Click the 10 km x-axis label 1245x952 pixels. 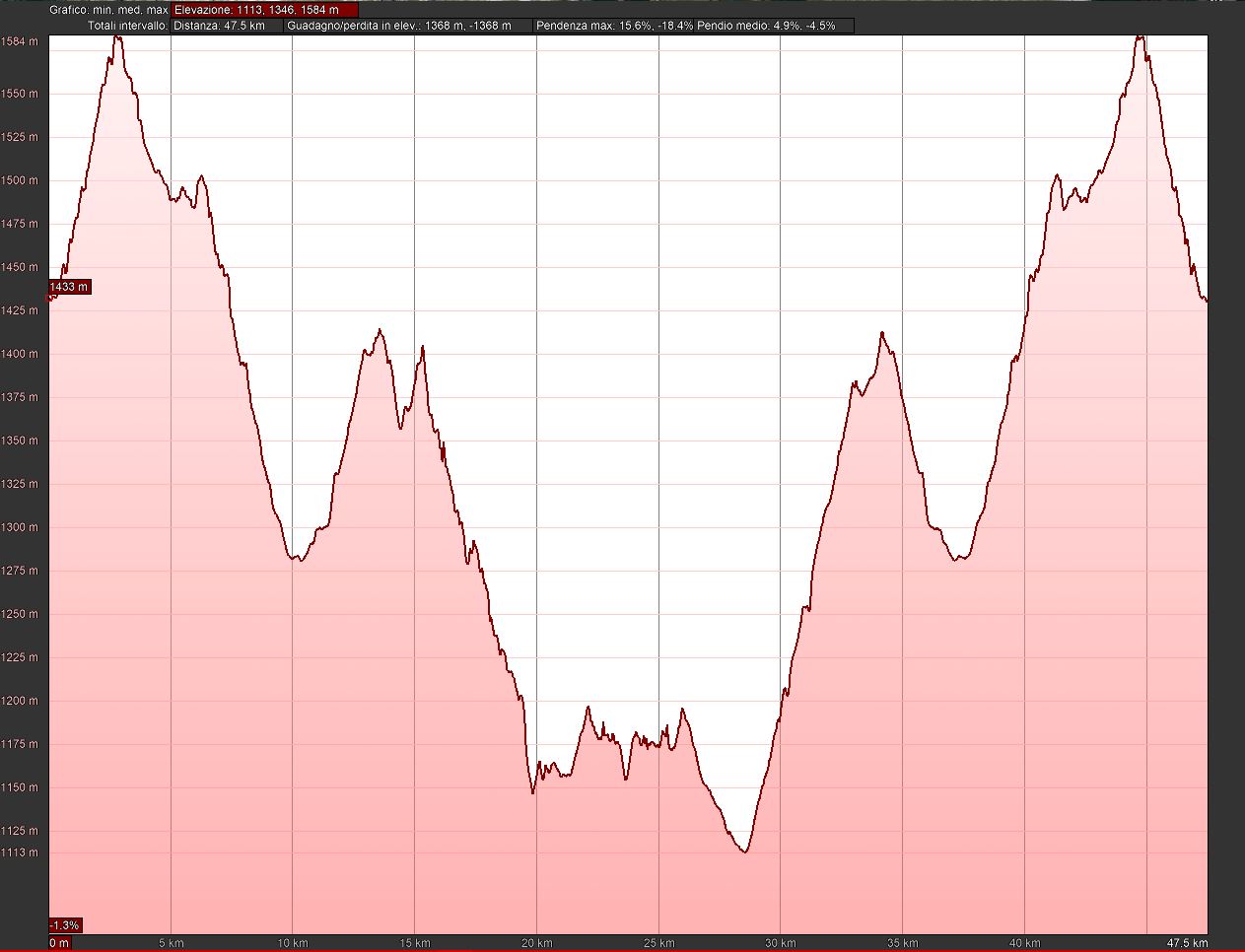(293, 943)
